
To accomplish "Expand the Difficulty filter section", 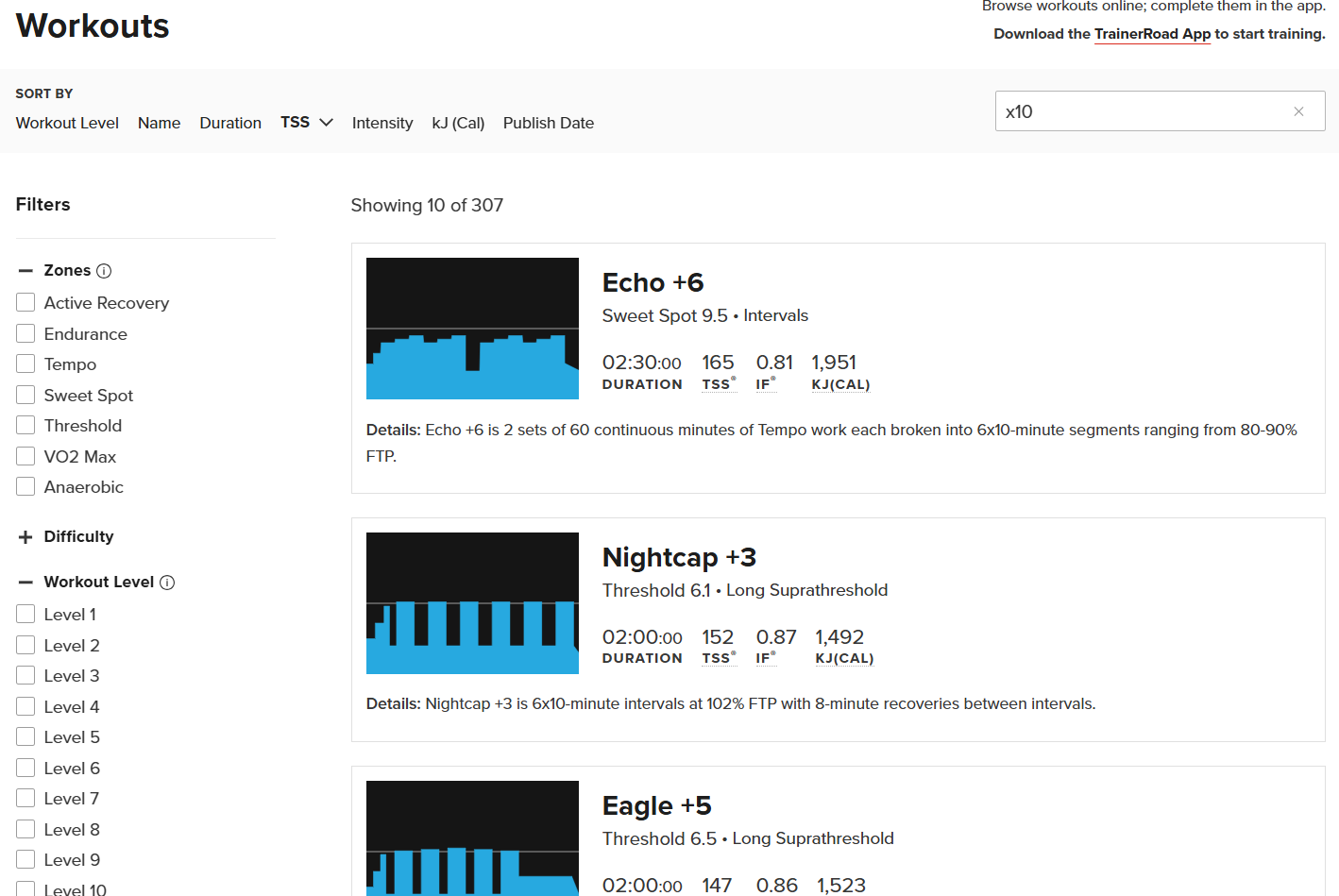I will (x=25, y=537).
